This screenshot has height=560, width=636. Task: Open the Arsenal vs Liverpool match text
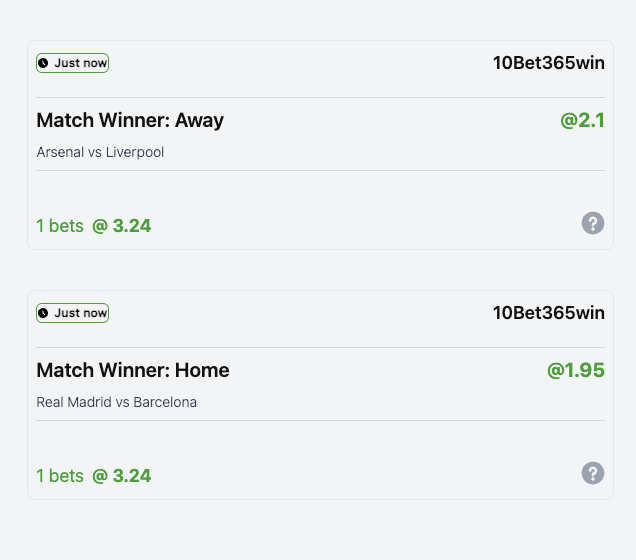pyautogui.click(x=100, y=153)
